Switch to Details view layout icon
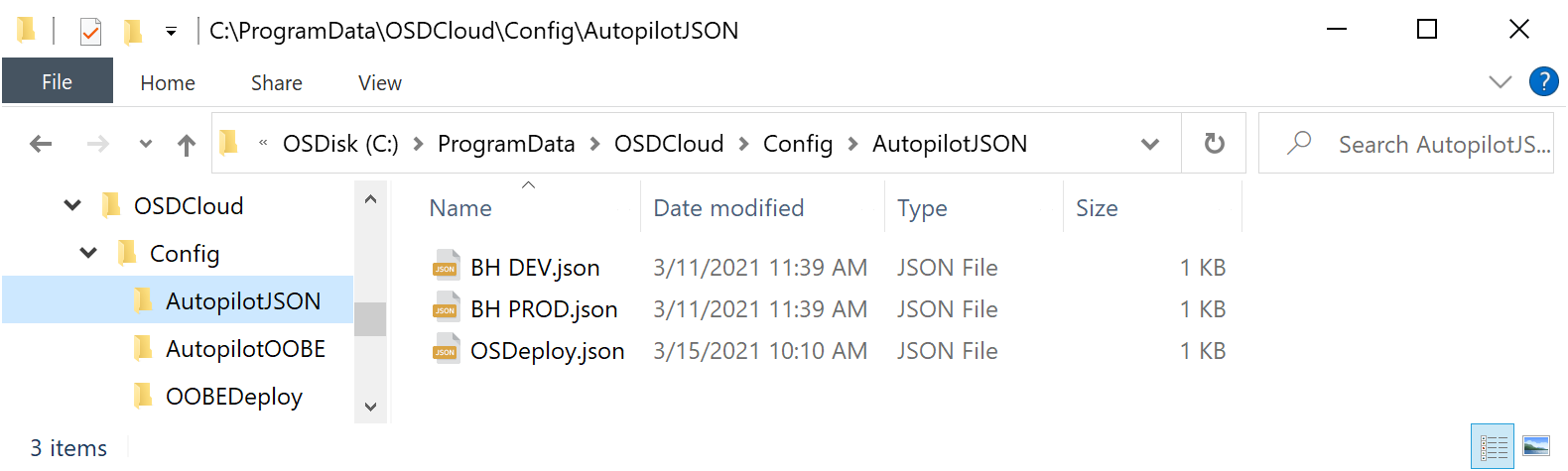 (1492, 446)
